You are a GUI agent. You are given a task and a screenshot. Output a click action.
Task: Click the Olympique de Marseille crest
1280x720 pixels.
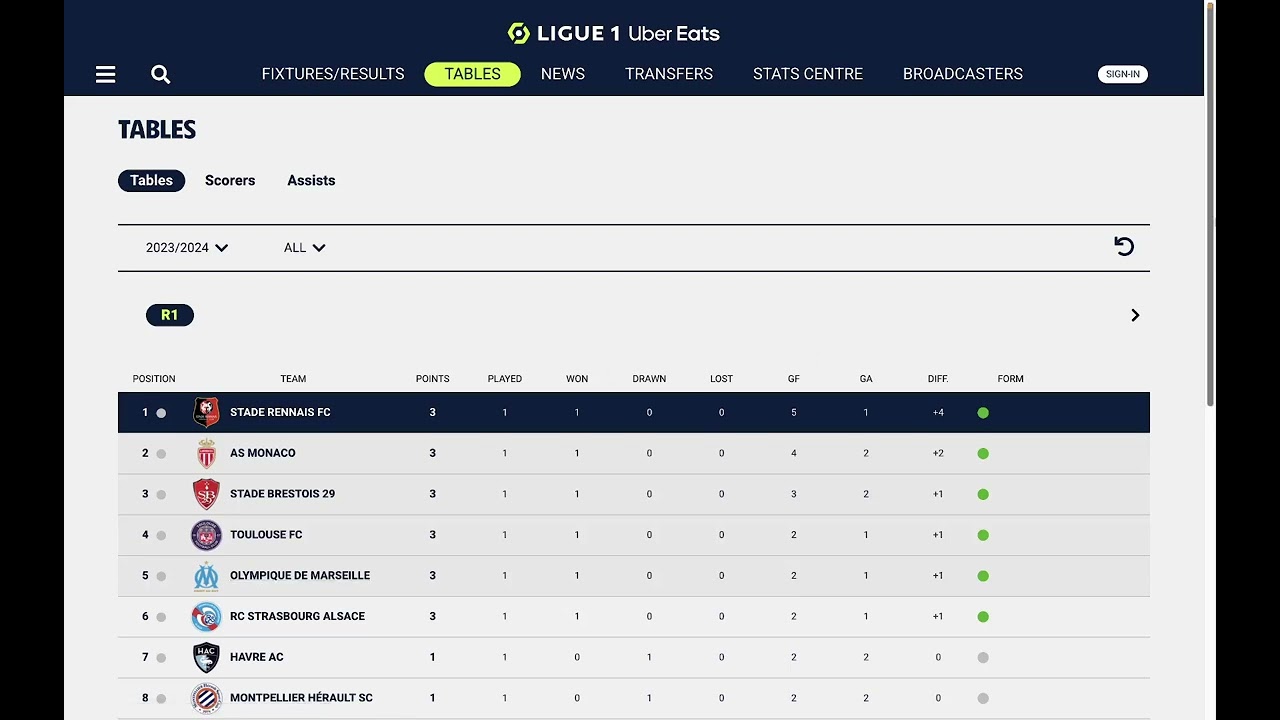pyautogui.click(x=206, y=576)
